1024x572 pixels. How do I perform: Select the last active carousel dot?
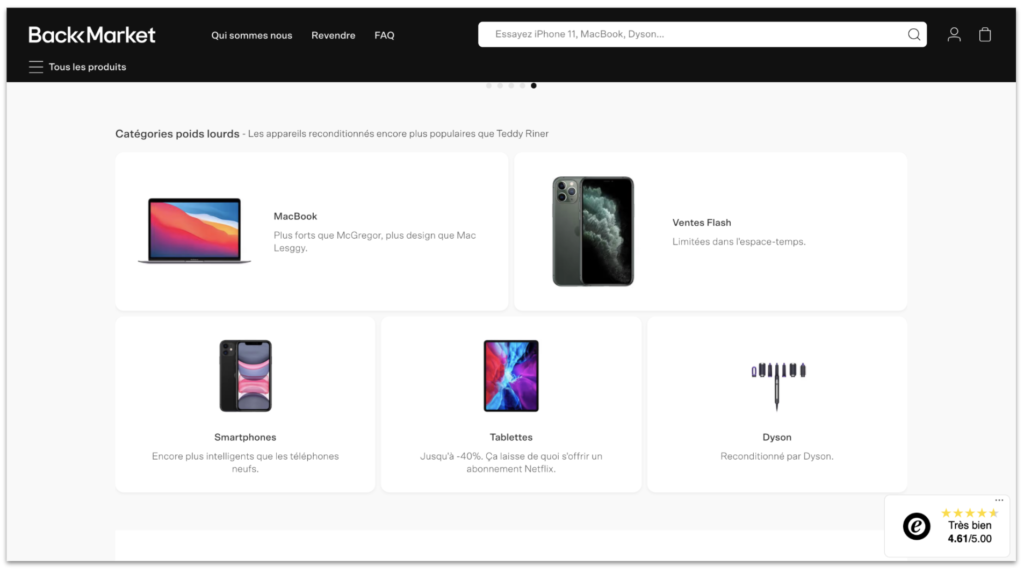point(534,86)
